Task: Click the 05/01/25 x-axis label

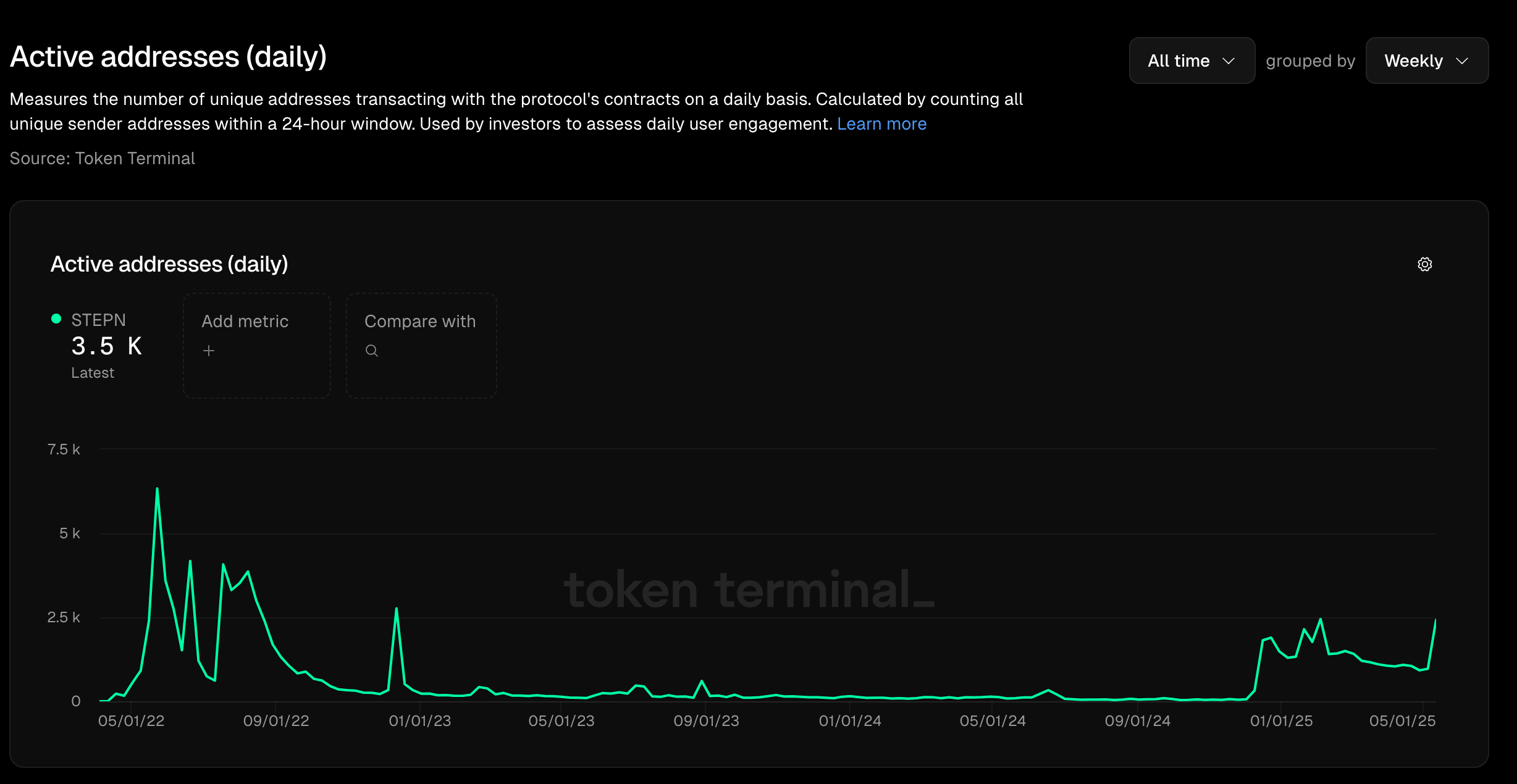Action: (1402, 720)
